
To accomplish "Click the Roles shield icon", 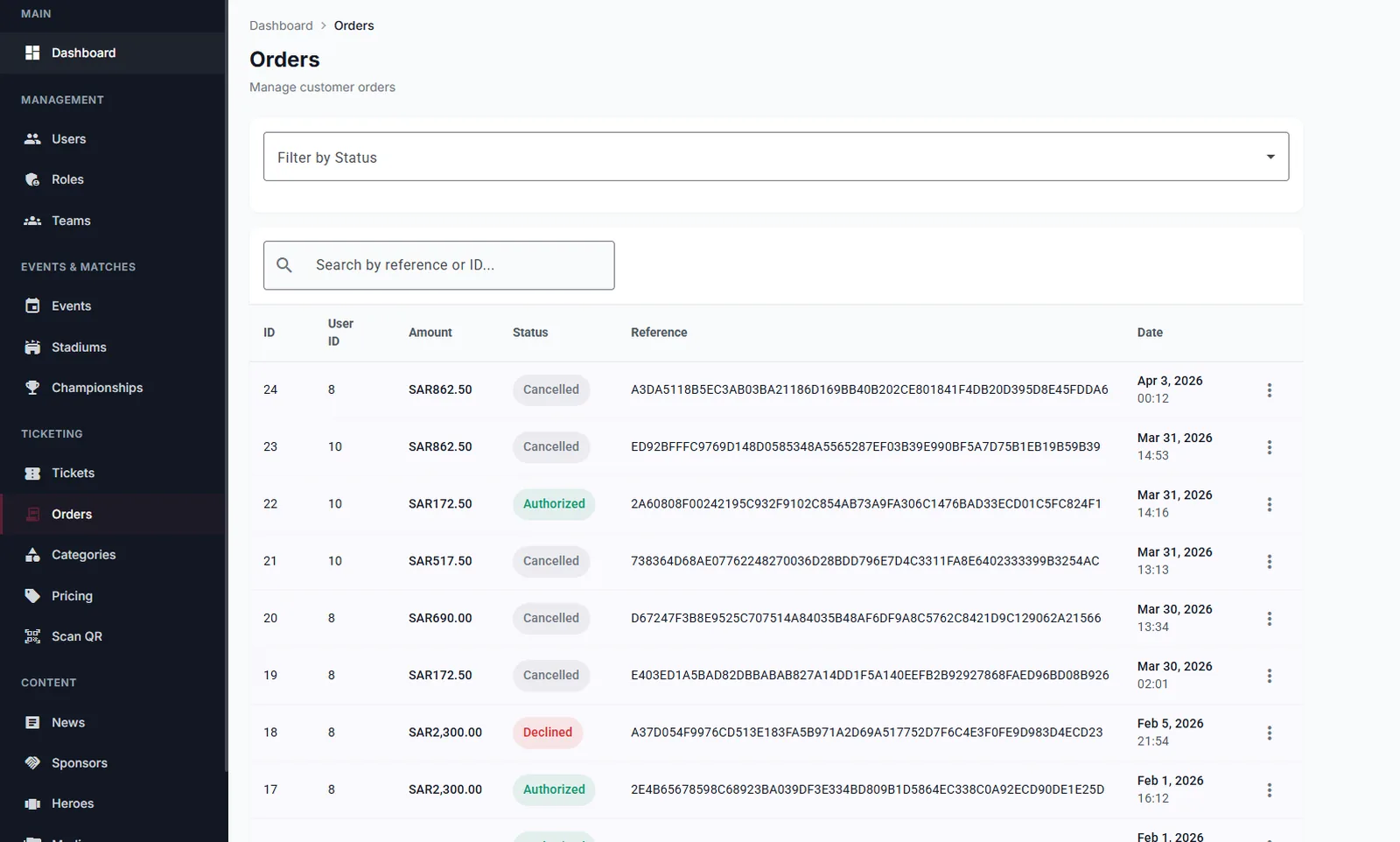I will click(x=32, y=179).
